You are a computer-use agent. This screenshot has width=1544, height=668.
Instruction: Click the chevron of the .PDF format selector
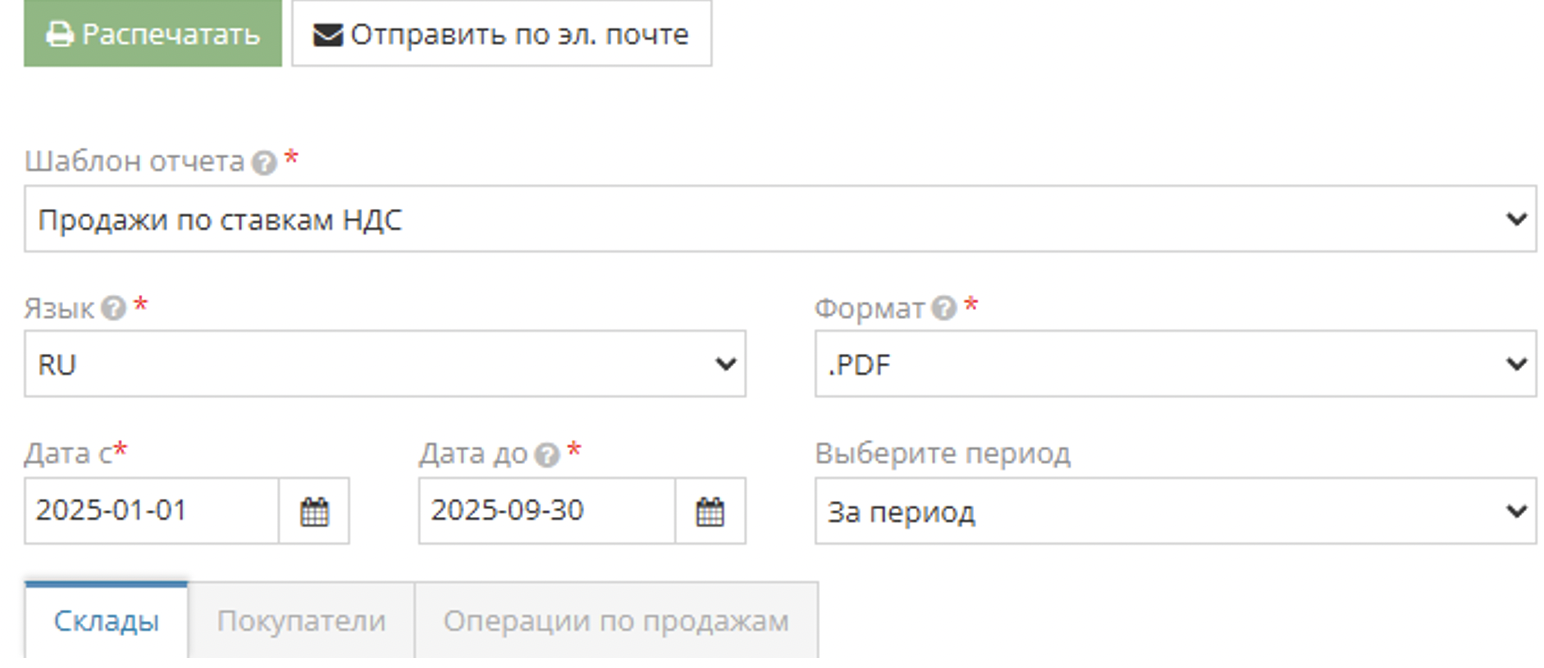pos(1516,364)
